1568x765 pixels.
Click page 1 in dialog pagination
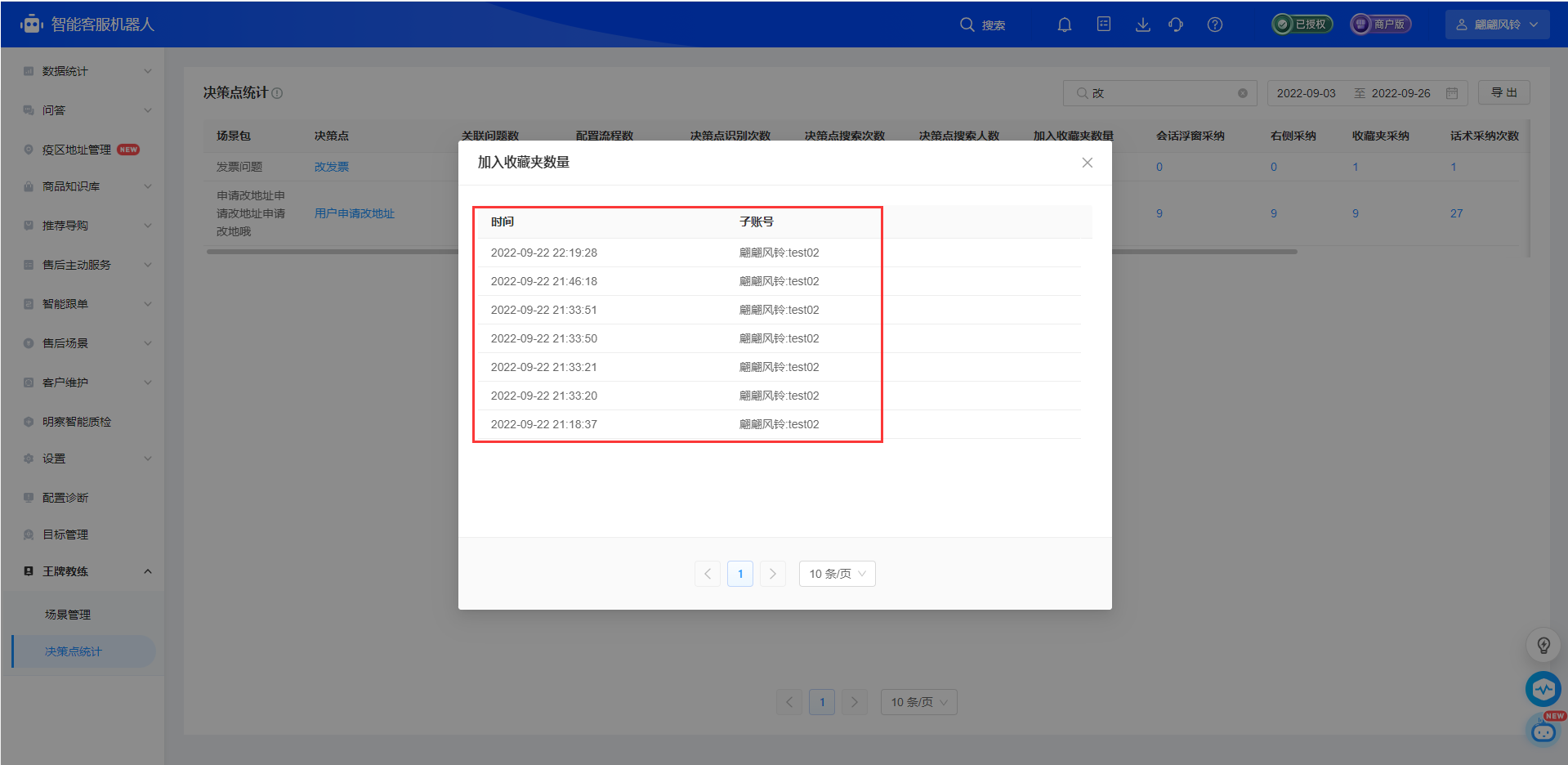click(x=740, y=574)
